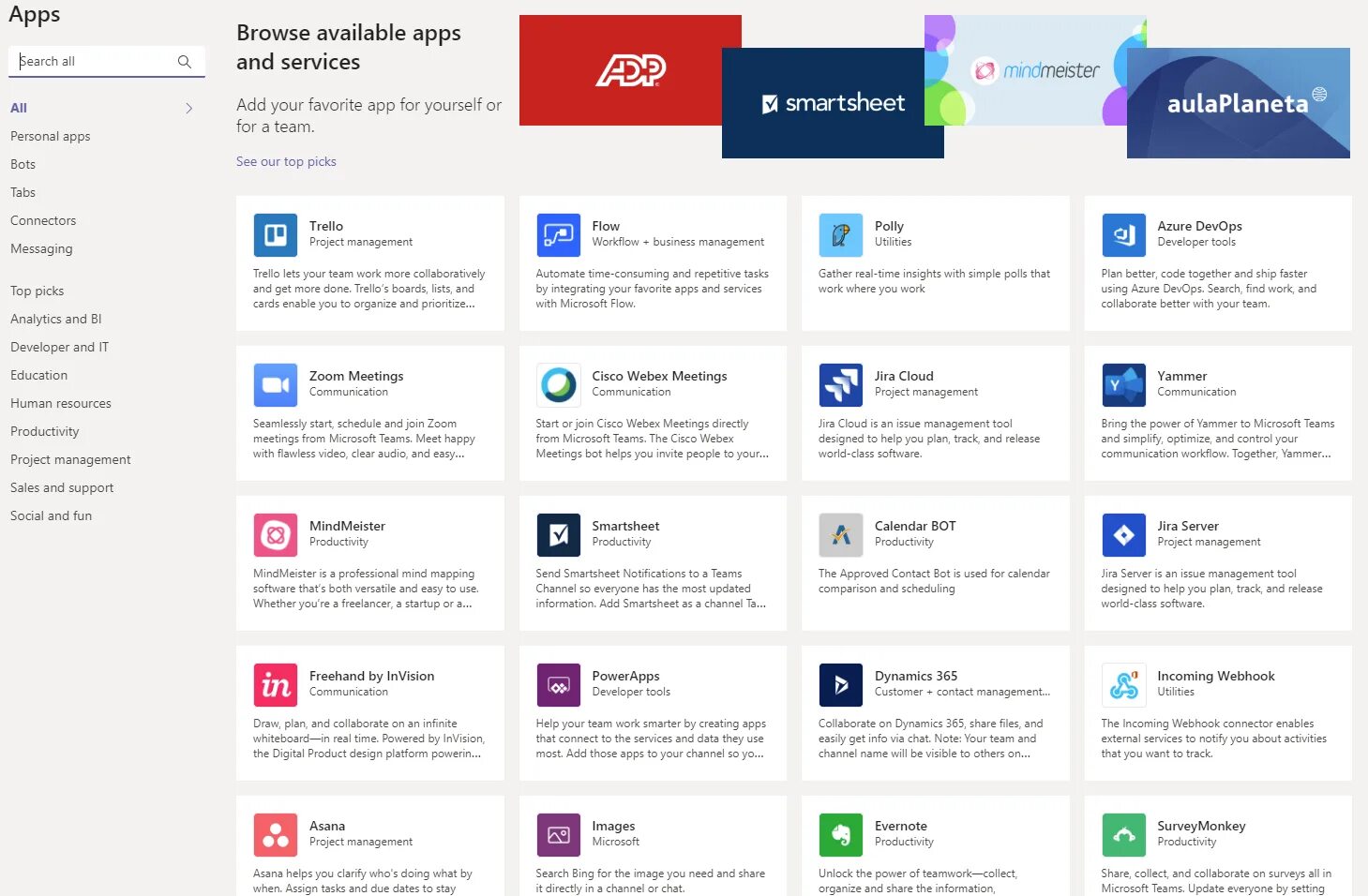The height and width of the screenshot is (896, 1368).
Task: Click the SurveyMonkey description text
Action: [1216, 881]
